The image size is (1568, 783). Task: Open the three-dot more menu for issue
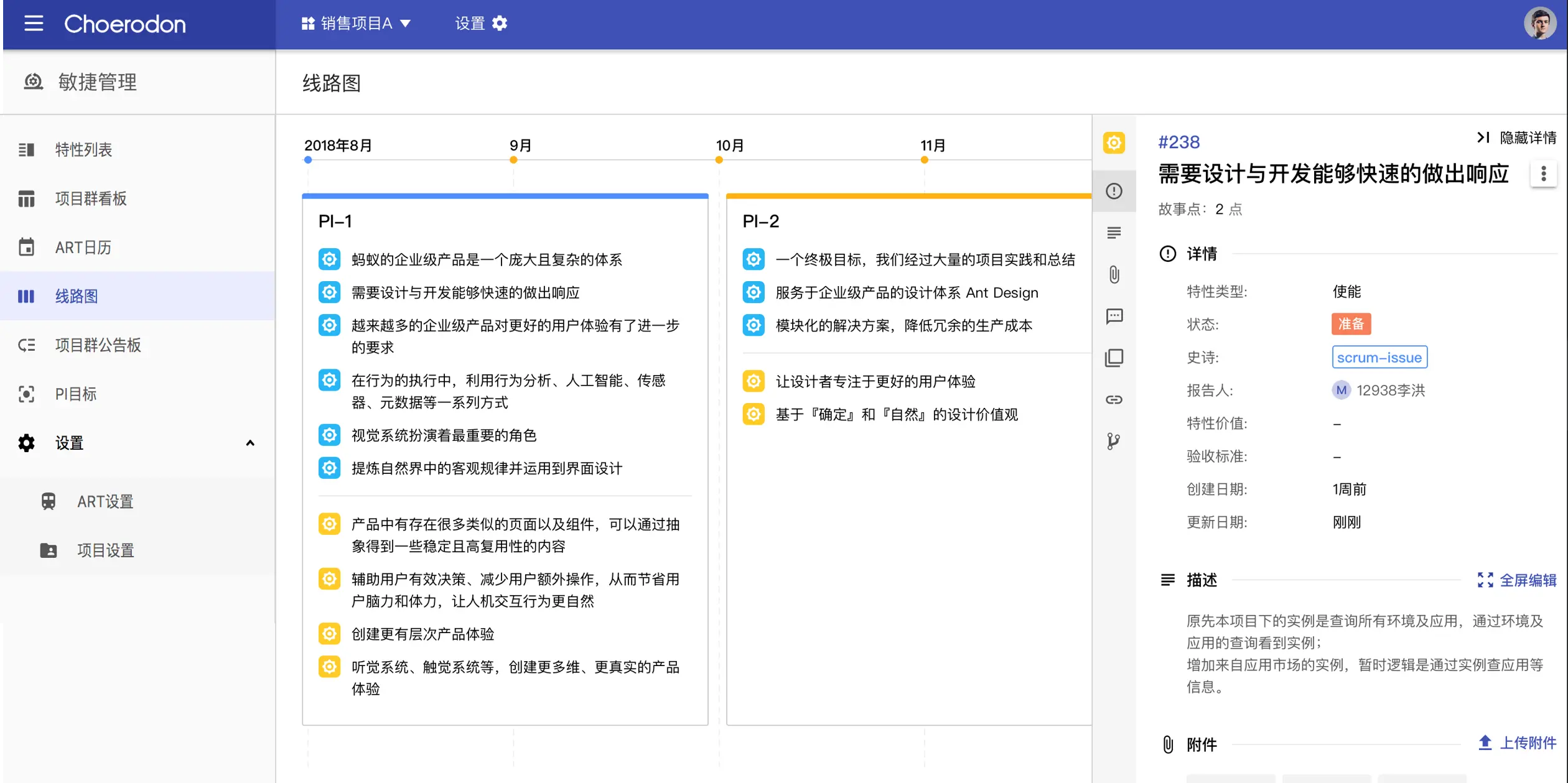pos(1543,174)
